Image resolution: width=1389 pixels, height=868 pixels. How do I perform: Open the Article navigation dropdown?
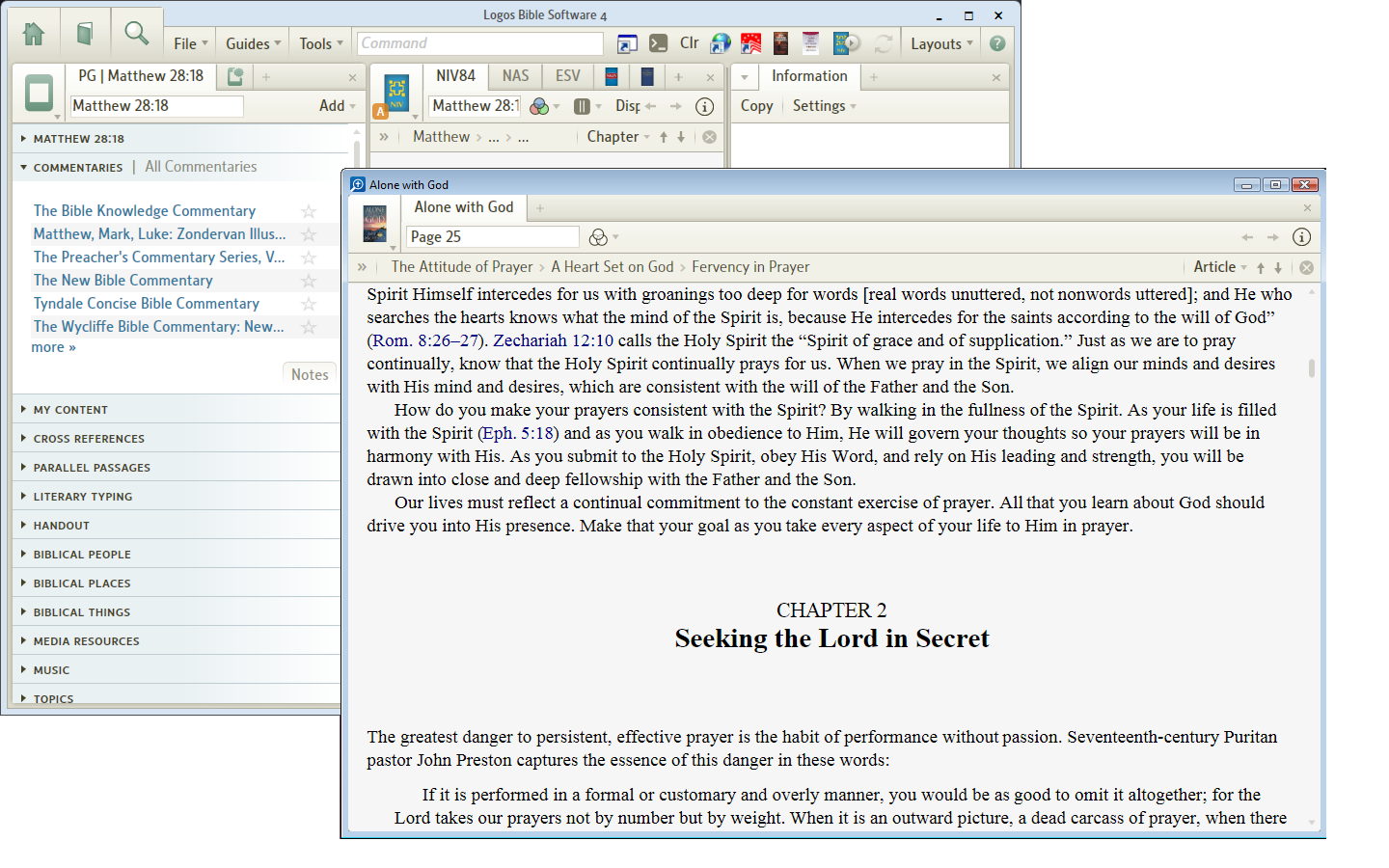[x=1220, y=267]
